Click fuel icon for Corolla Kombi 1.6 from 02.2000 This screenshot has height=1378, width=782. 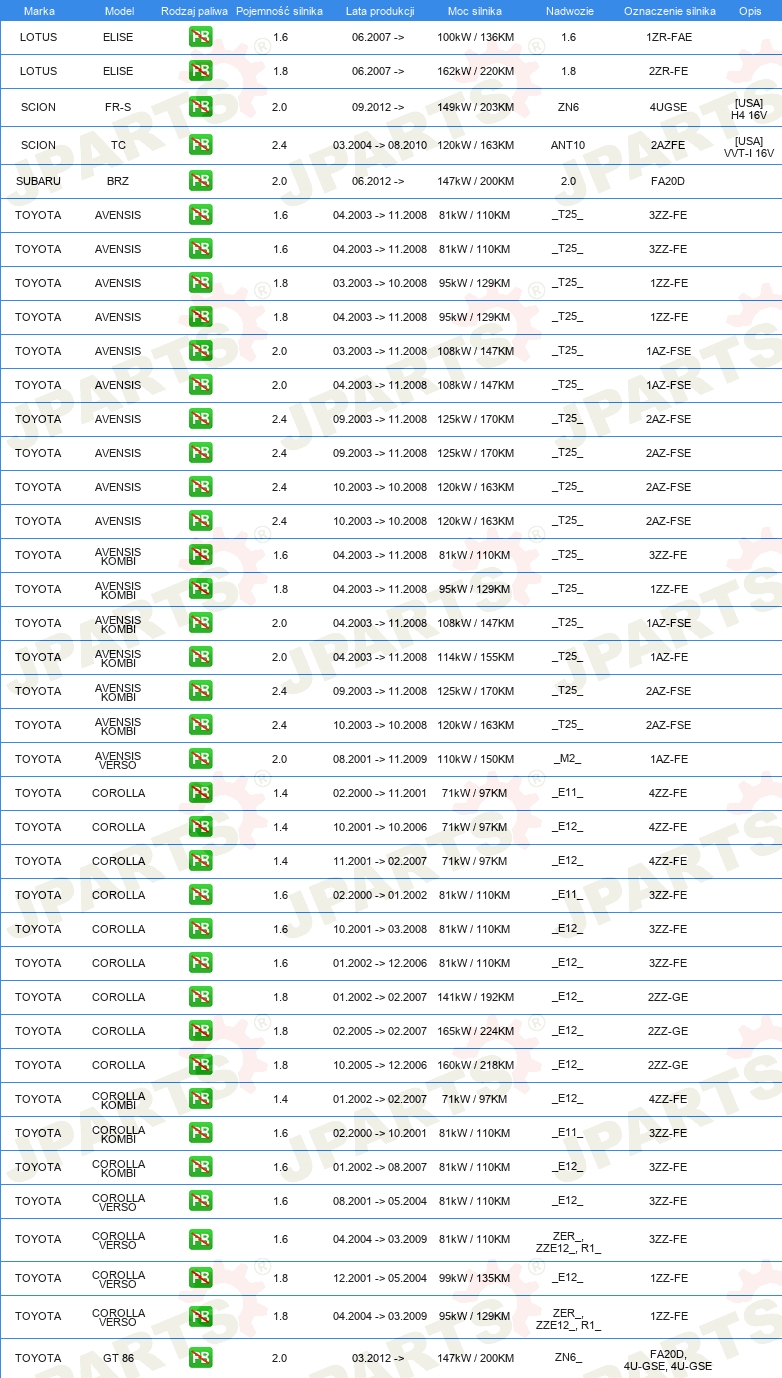pyautogui.click(x=200, y=1133)
